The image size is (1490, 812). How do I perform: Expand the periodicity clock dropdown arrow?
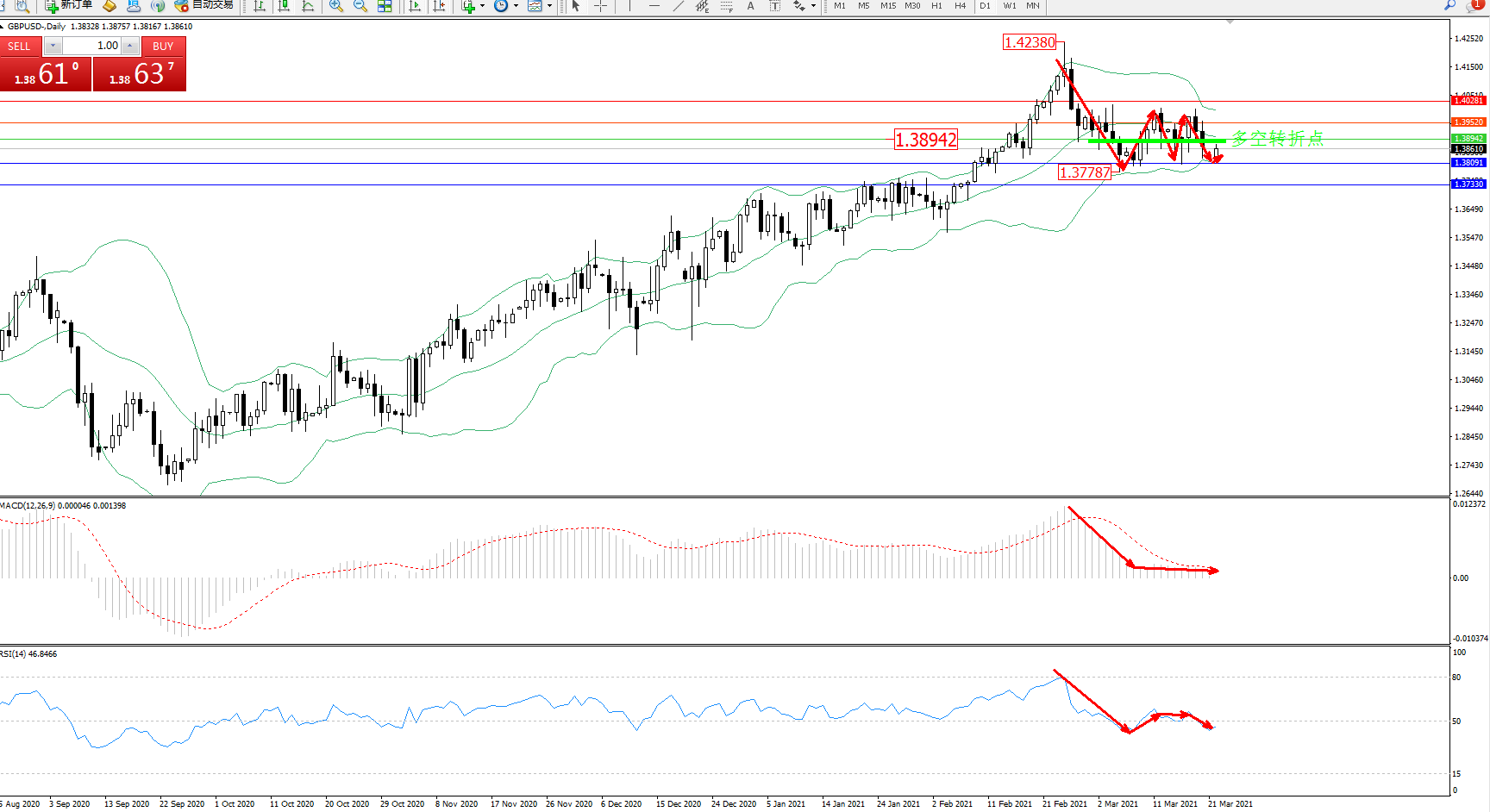coord(516,6)
